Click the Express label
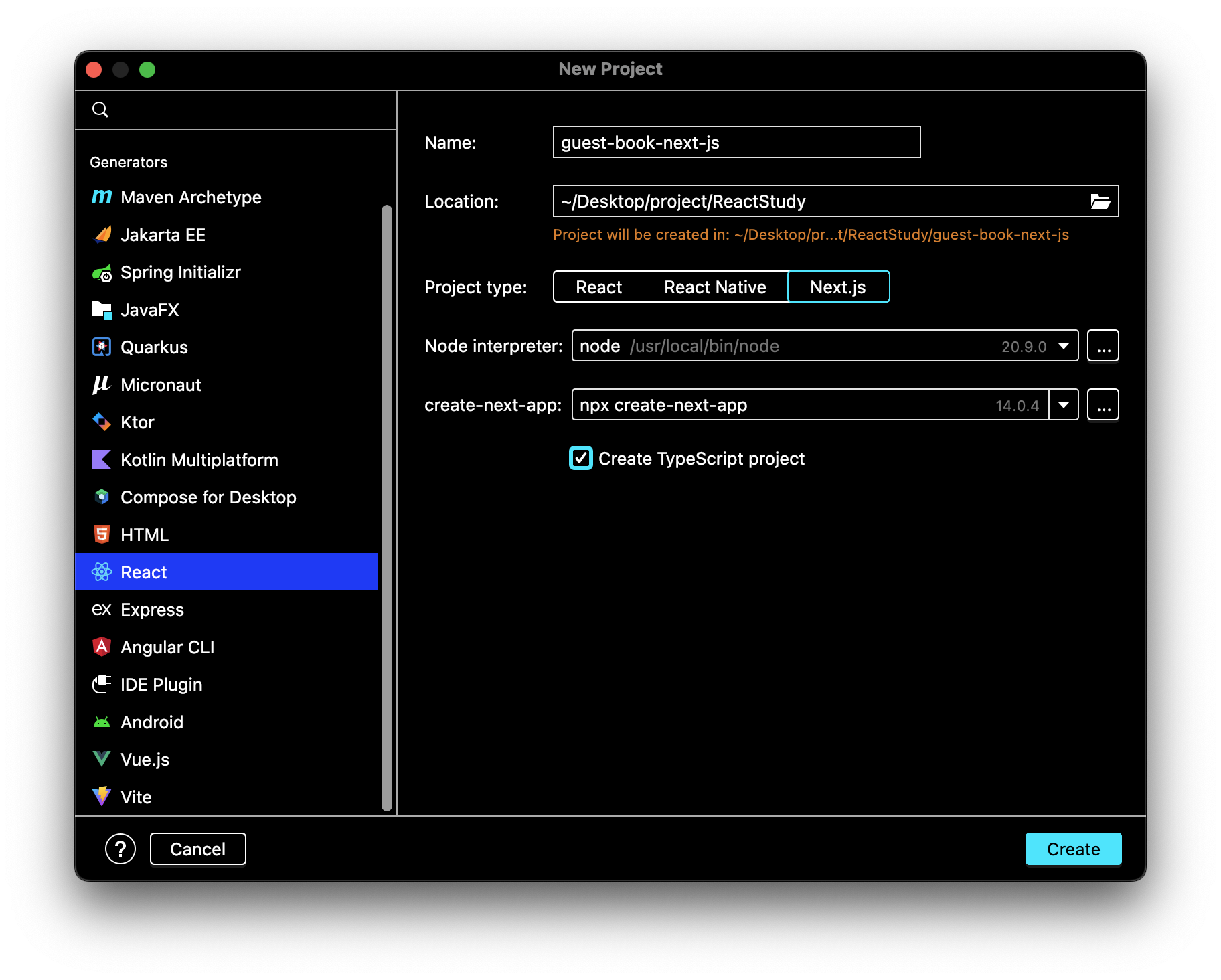The height and width of the screenshot is (980, 1221). pyautogui.click(x=152, y=610)
